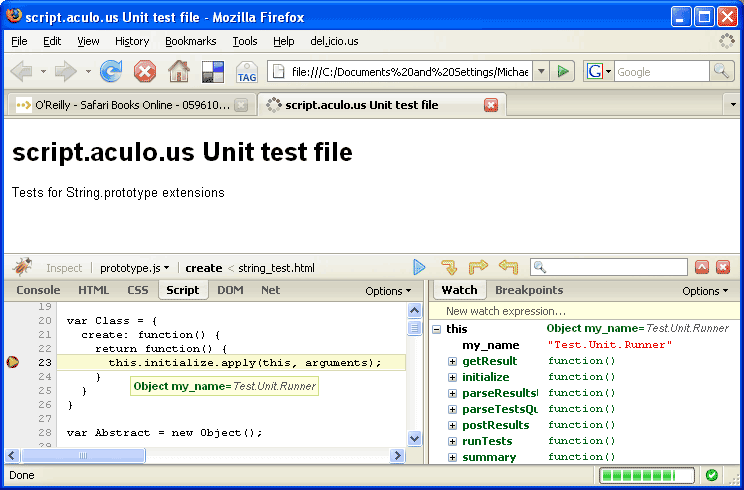
Task: Click the Firebug search box
Action: pyautogui.click(x=609, y=268)
